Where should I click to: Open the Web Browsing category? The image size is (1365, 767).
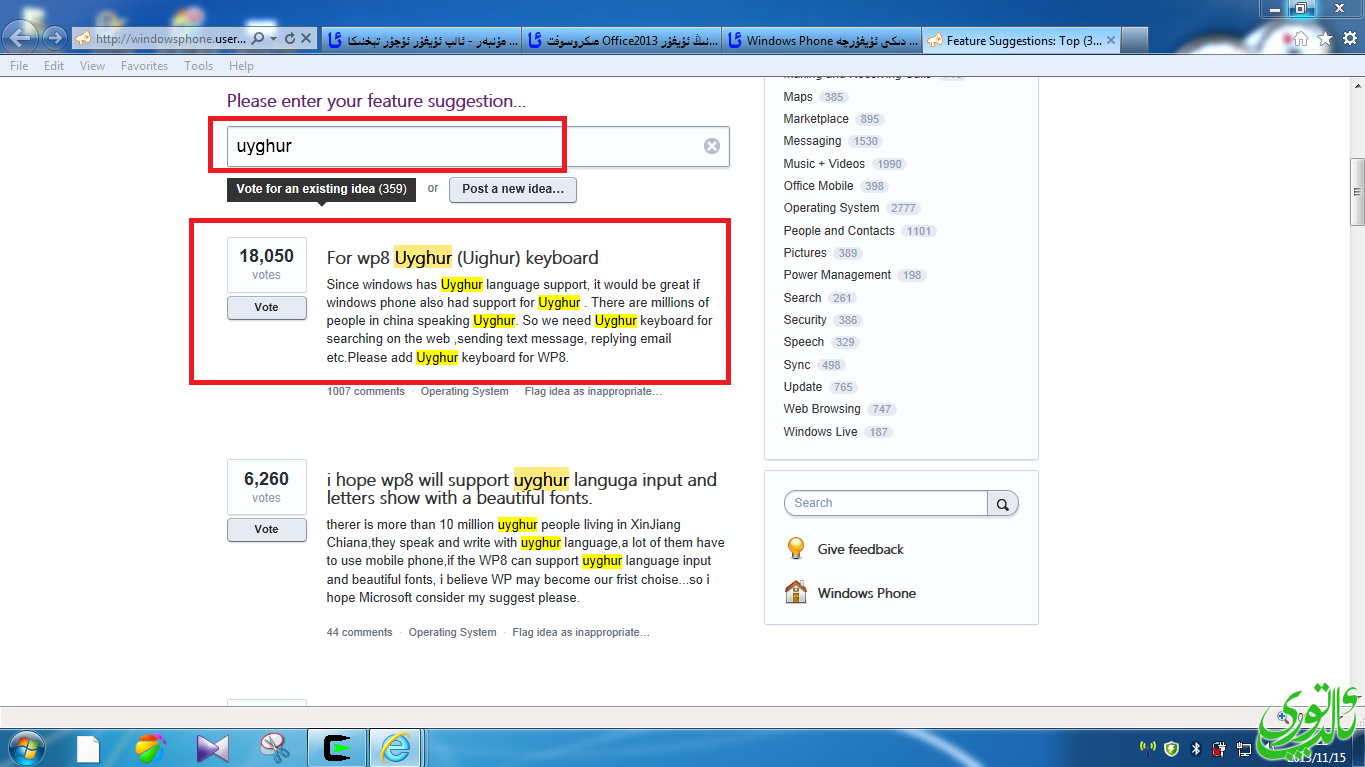coord(822,409)
